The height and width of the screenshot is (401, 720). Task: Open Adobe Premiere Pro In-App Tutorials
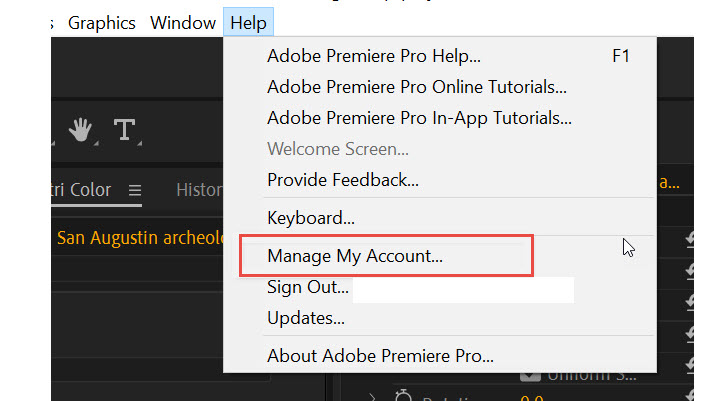(x=419, y=118)
